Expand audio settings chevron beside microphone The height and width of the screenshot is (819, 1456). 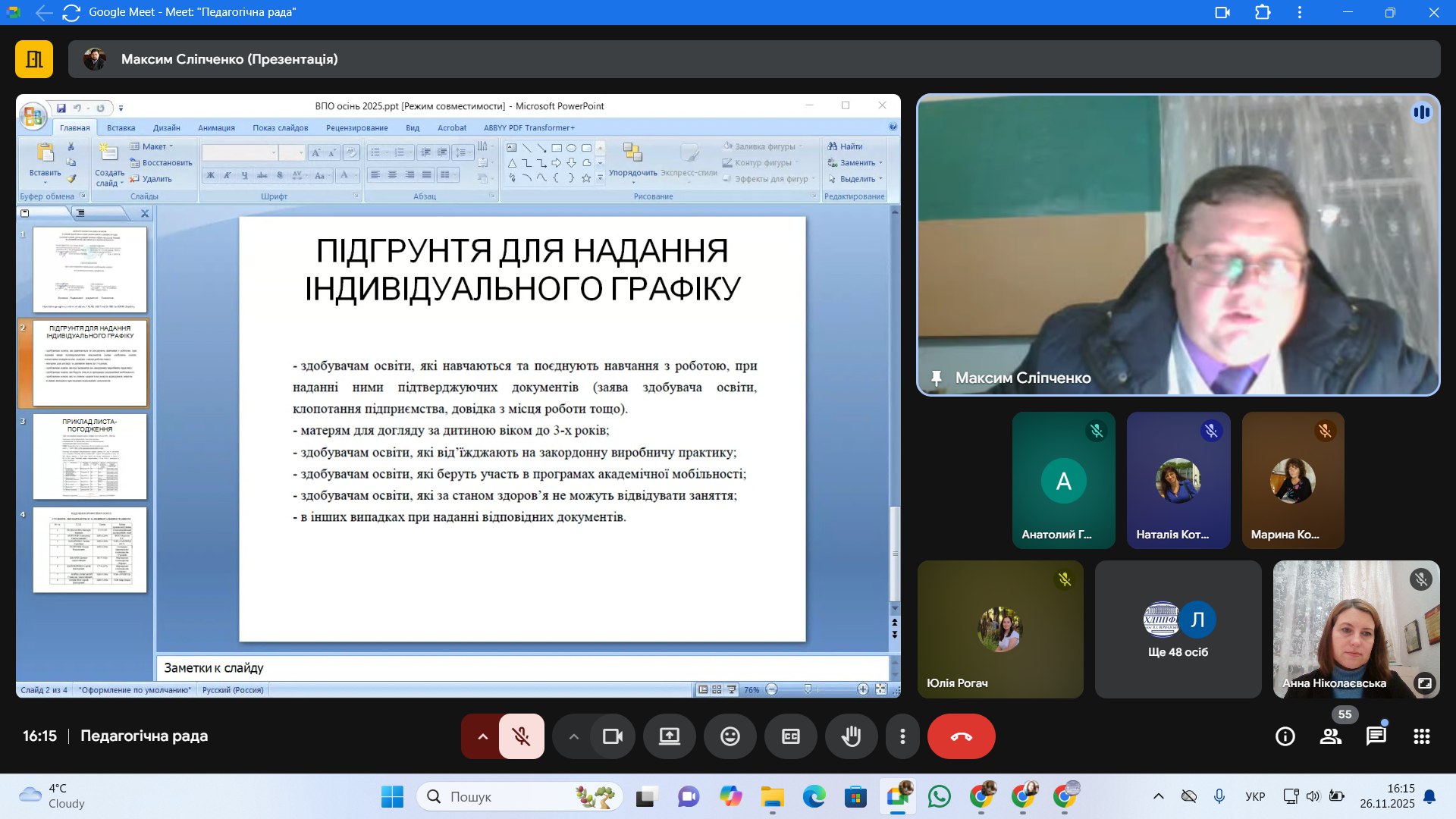click(x=482, y=736)
